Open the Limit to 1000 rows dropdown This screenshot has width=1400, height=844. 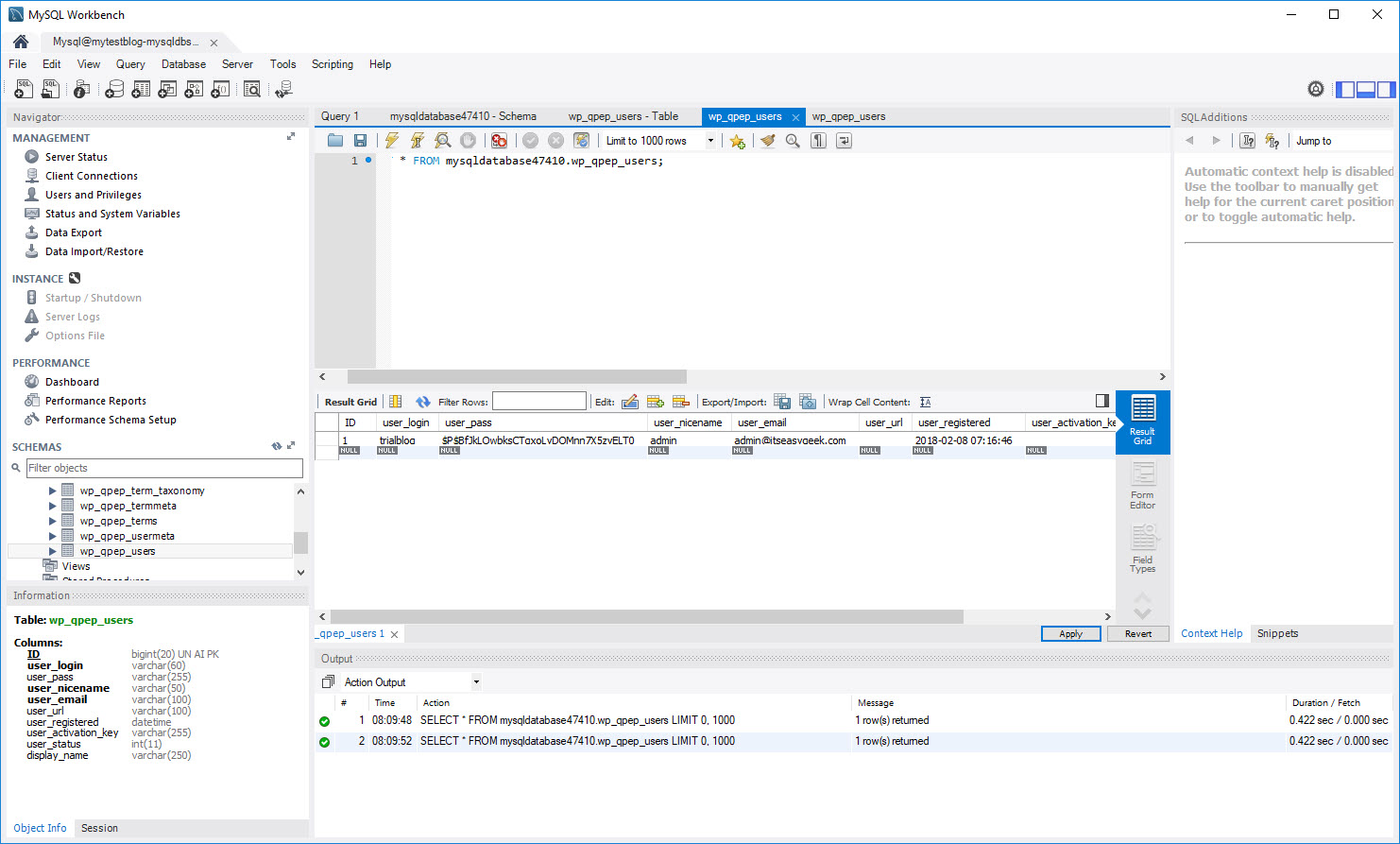coord(712,140)
